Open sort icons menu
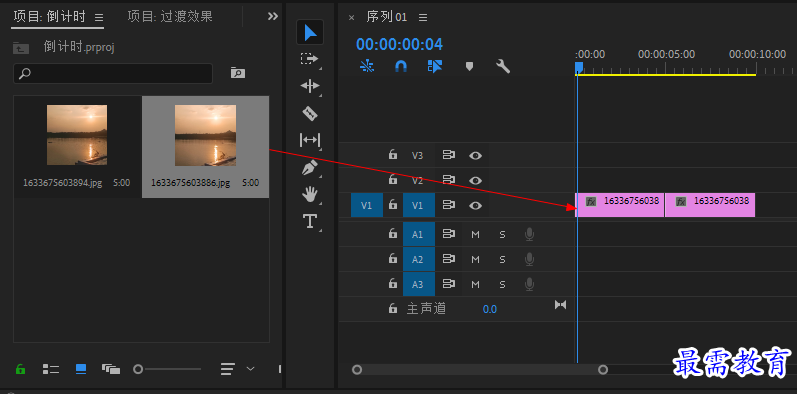This screenshot has height=394, width=797. pyautogui.click(x=228, y=369)
